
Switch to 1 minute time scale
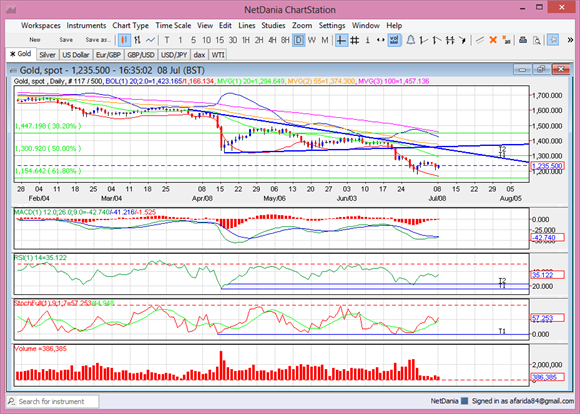[x=180, y=40]
